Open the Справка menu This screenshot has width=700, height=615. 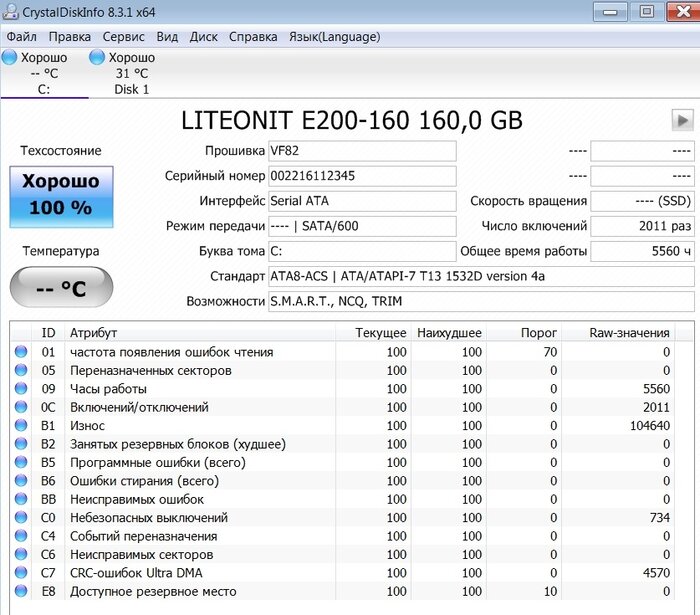[x=253, y=37]
